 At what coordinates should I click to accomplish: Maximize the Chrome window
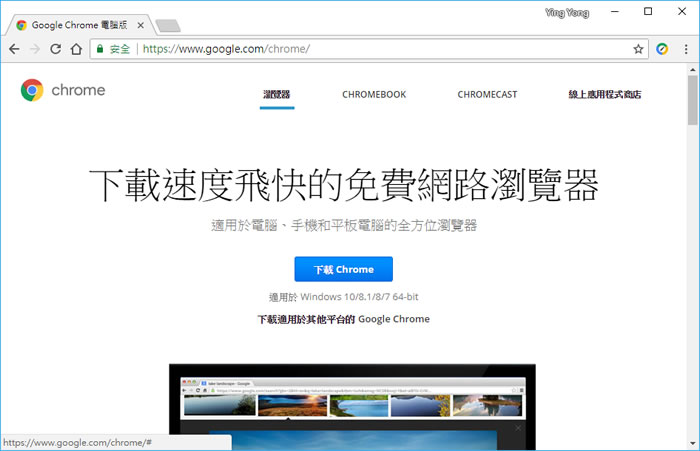click(x=648, y=12)
